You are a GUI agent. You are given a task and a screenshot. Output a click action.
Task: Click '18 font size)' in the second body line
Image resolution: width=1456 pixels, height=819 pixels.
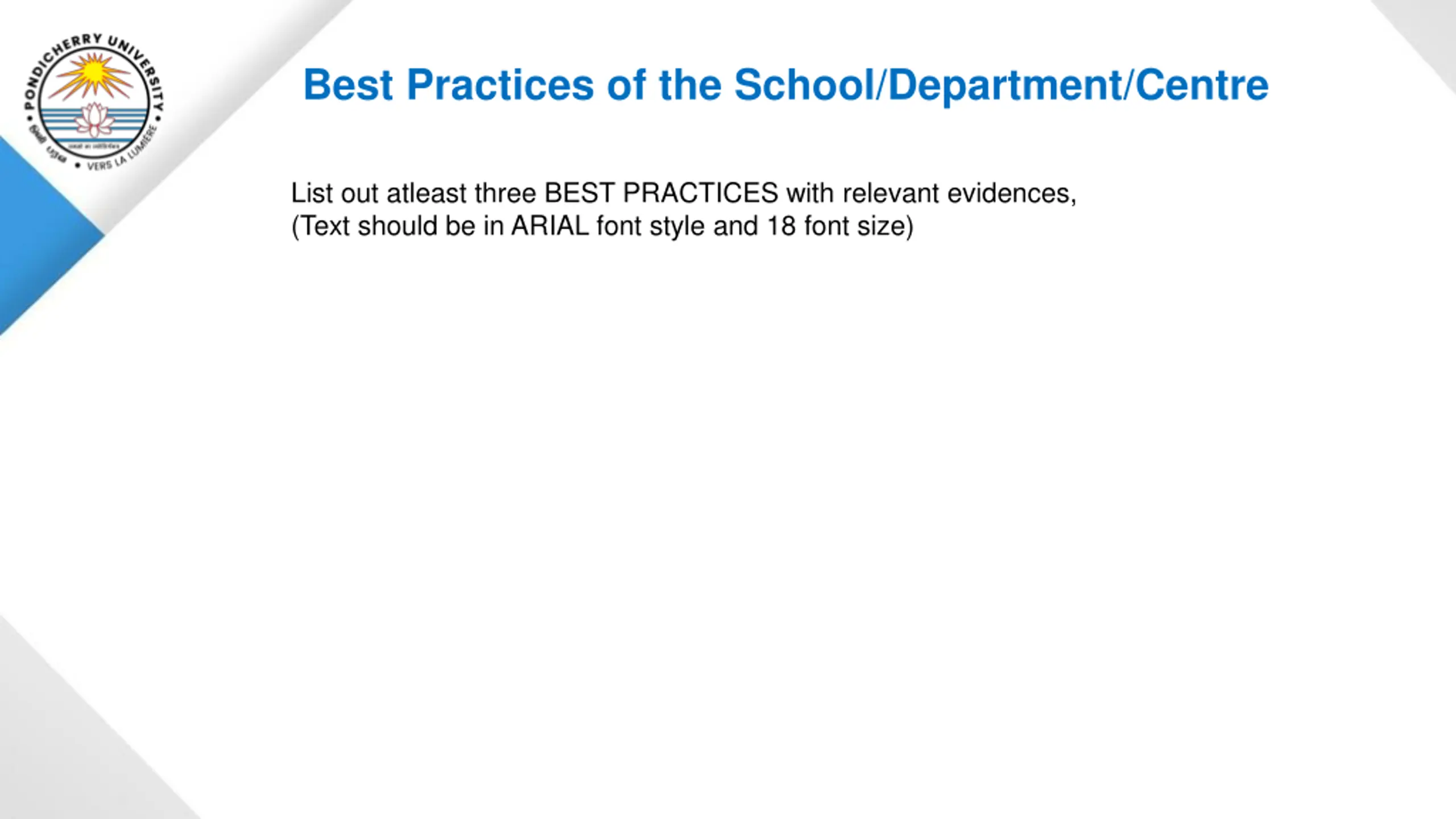click(x=840, y=226)
